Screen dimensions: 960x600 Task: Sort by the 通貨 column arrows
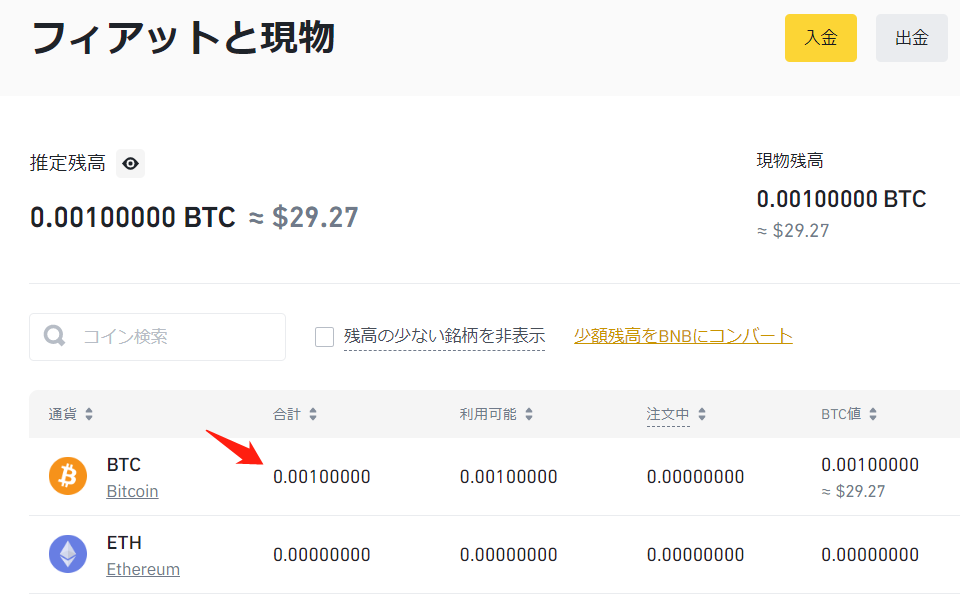89,414
